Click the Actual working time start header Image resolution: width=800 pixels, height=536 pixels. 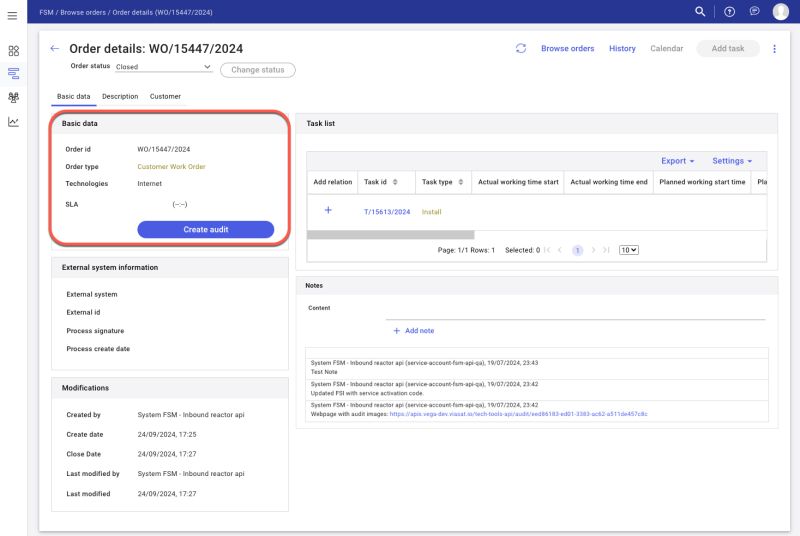[518, 182]
